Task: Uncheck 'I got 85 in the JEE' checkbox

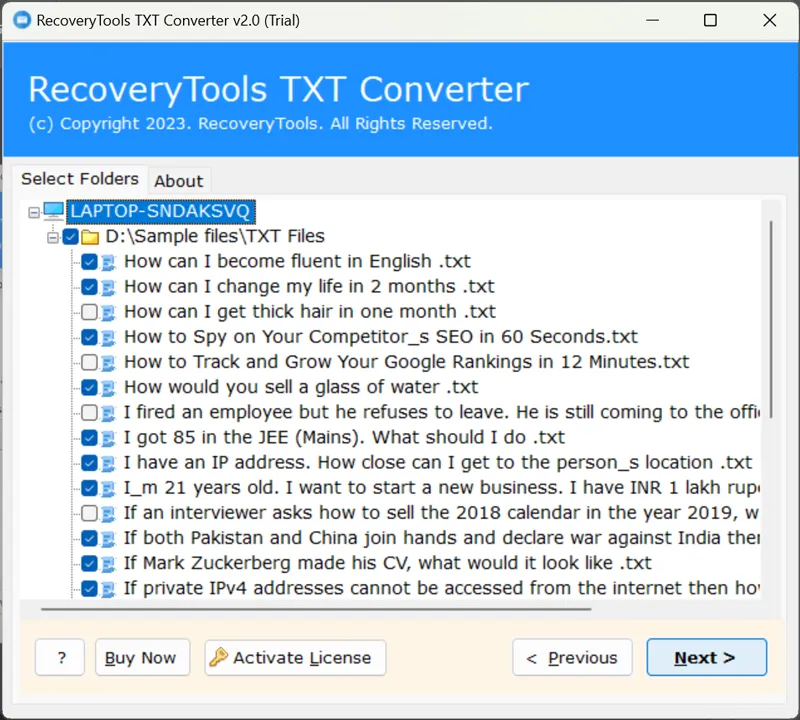Action: 89,438
